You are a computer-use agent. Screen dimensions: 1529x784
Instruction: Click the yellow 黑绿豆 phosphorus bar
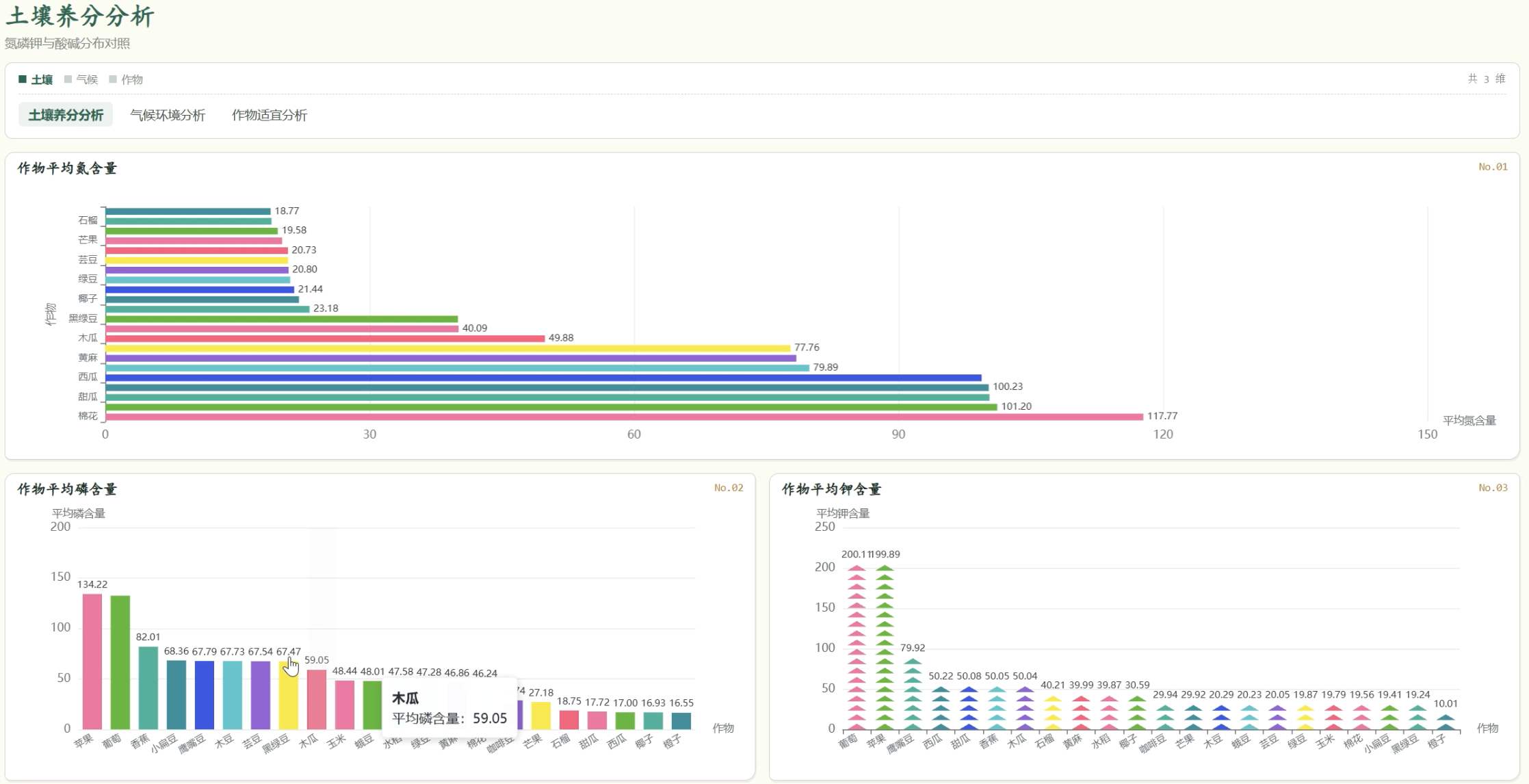(289, 695)
